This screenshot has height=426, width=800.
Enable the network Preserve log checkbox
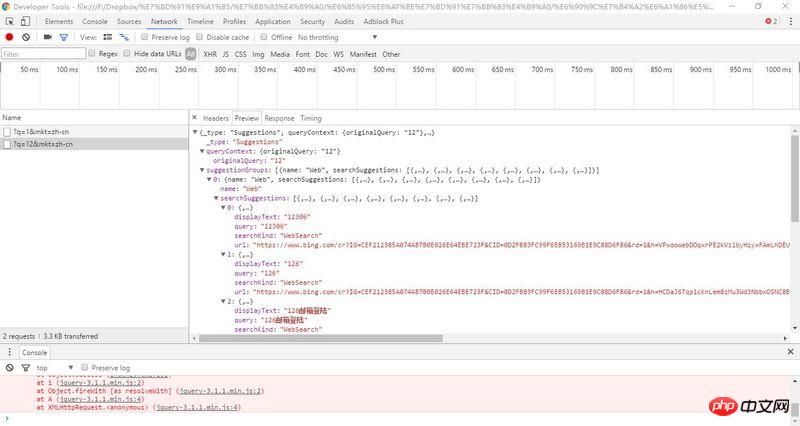point(144,37)
